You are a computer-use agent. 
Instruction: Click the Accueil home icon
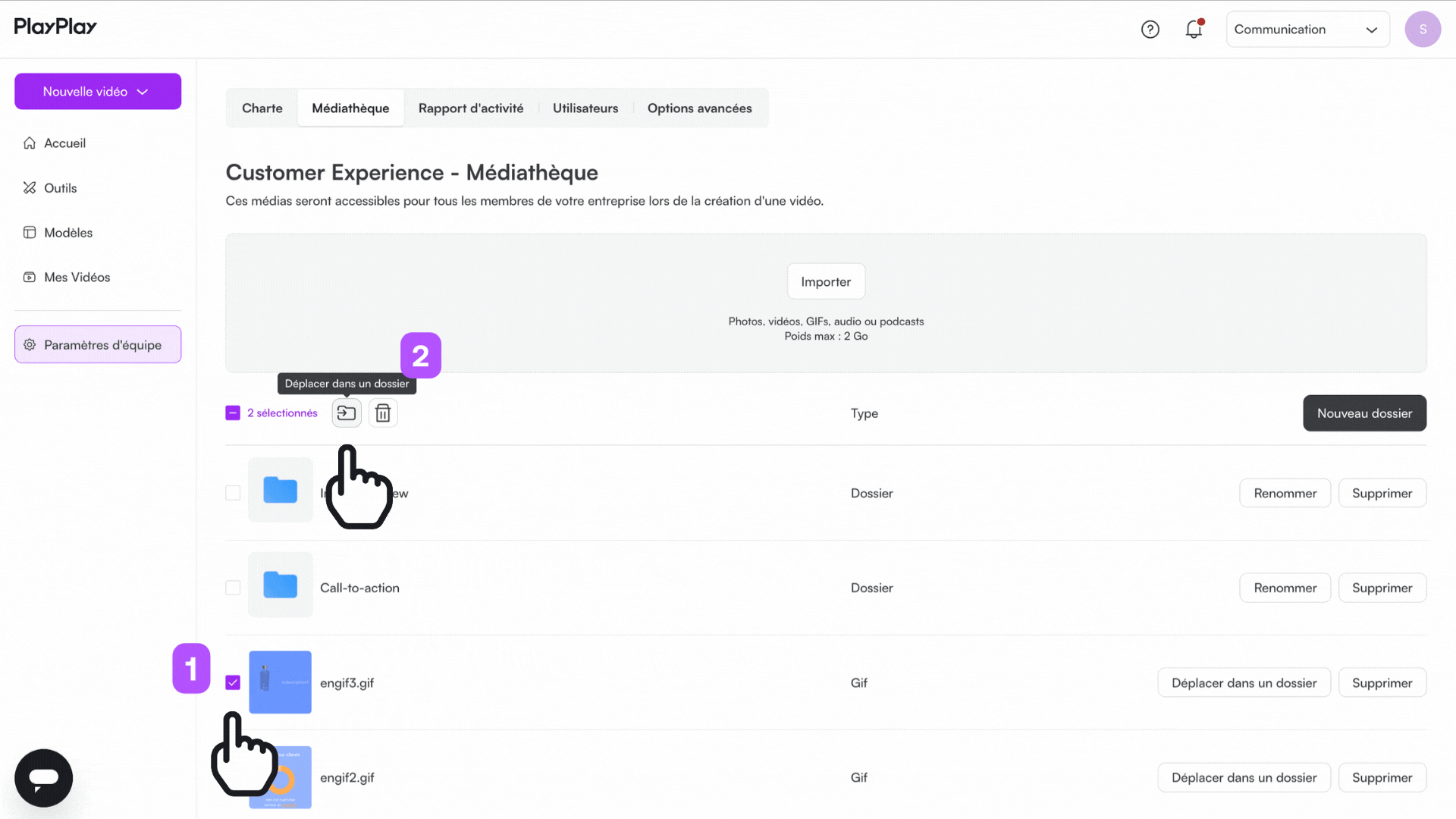(30, 143)
